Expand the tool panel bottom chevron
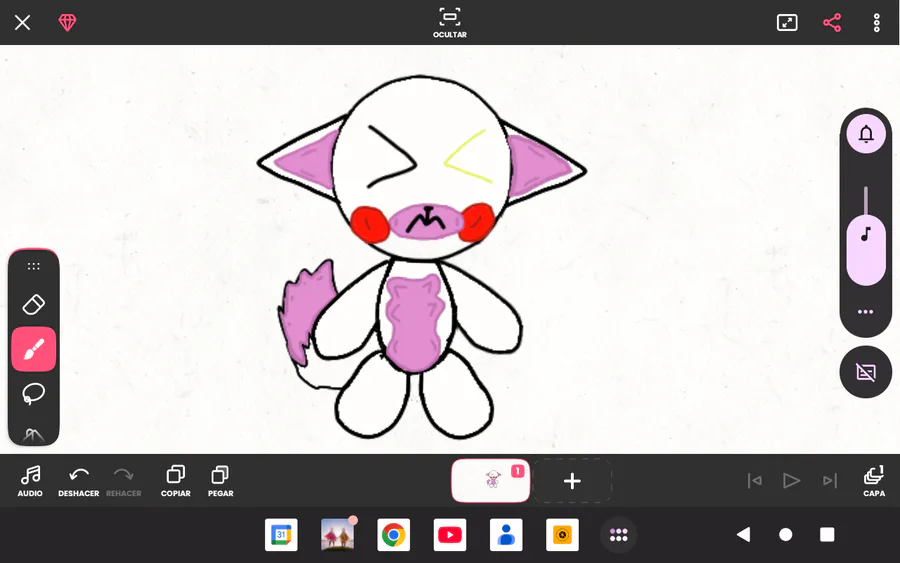This screenshot has width=900, height=563. pyautogui.click(x=33, y=435)
